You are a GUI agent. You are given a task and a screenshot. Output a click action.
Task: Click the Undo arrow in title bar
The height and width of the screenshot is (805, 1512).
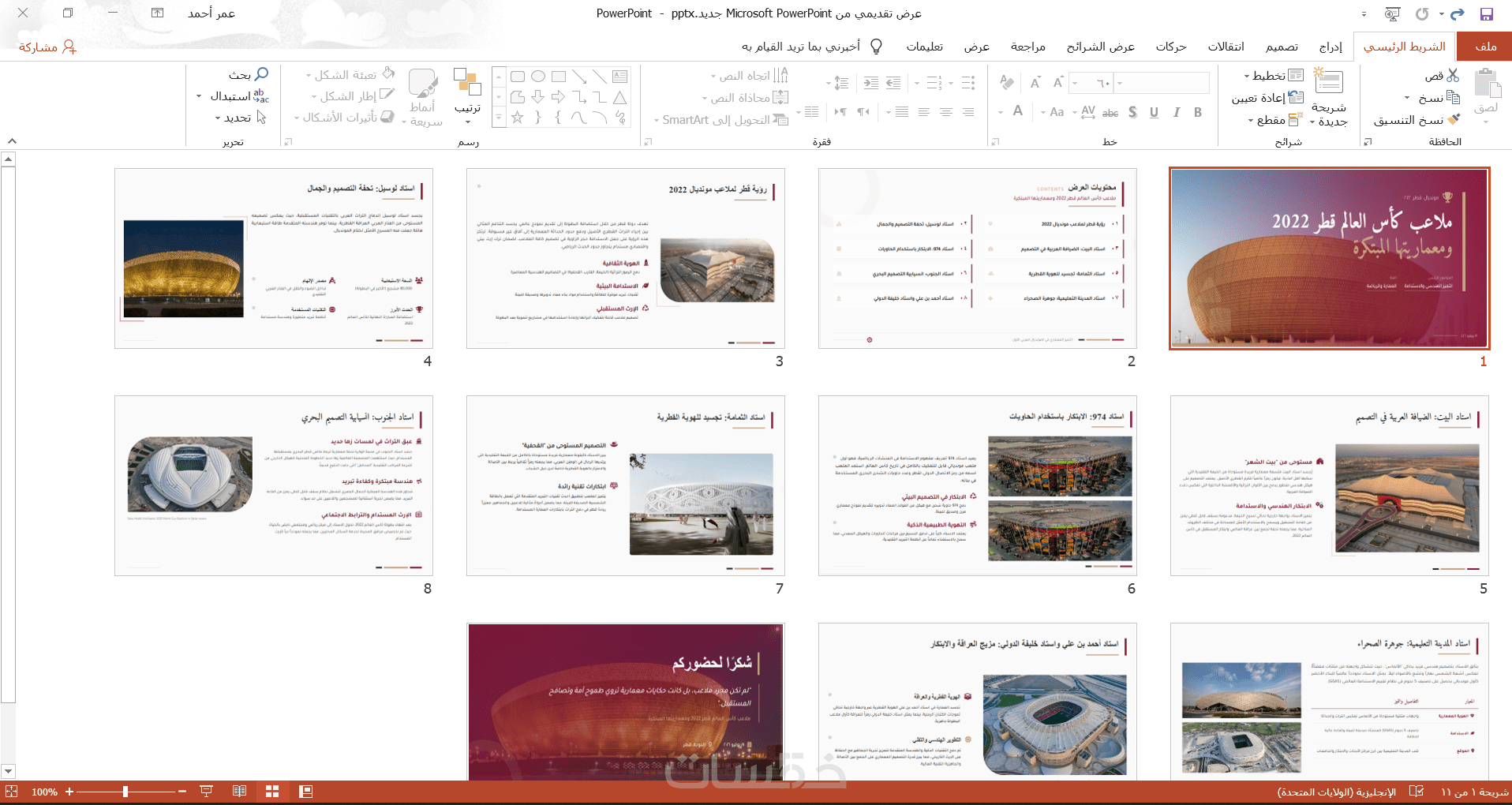(x=1458, y=13)
